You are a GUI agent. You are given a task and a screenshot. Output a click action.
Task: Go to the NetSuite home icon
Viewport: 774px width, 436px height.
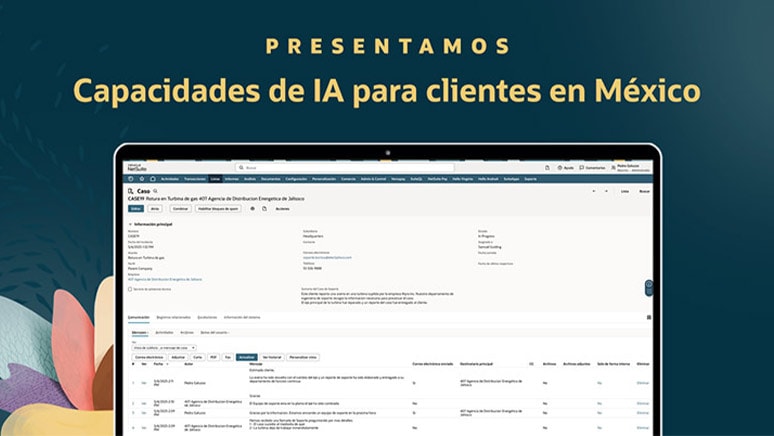pyautogui.click(x=153, y=179)
